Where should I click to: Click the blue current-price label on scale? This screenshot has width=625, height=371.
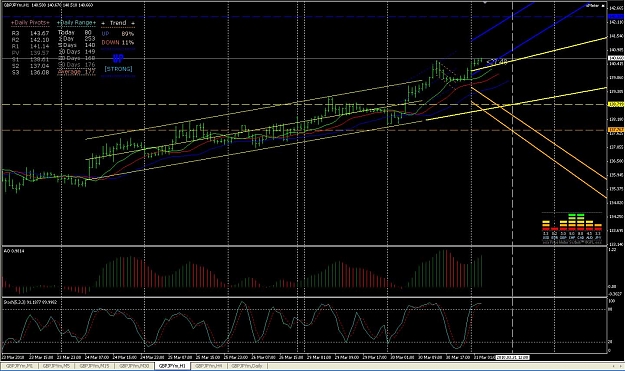point(615,17)
